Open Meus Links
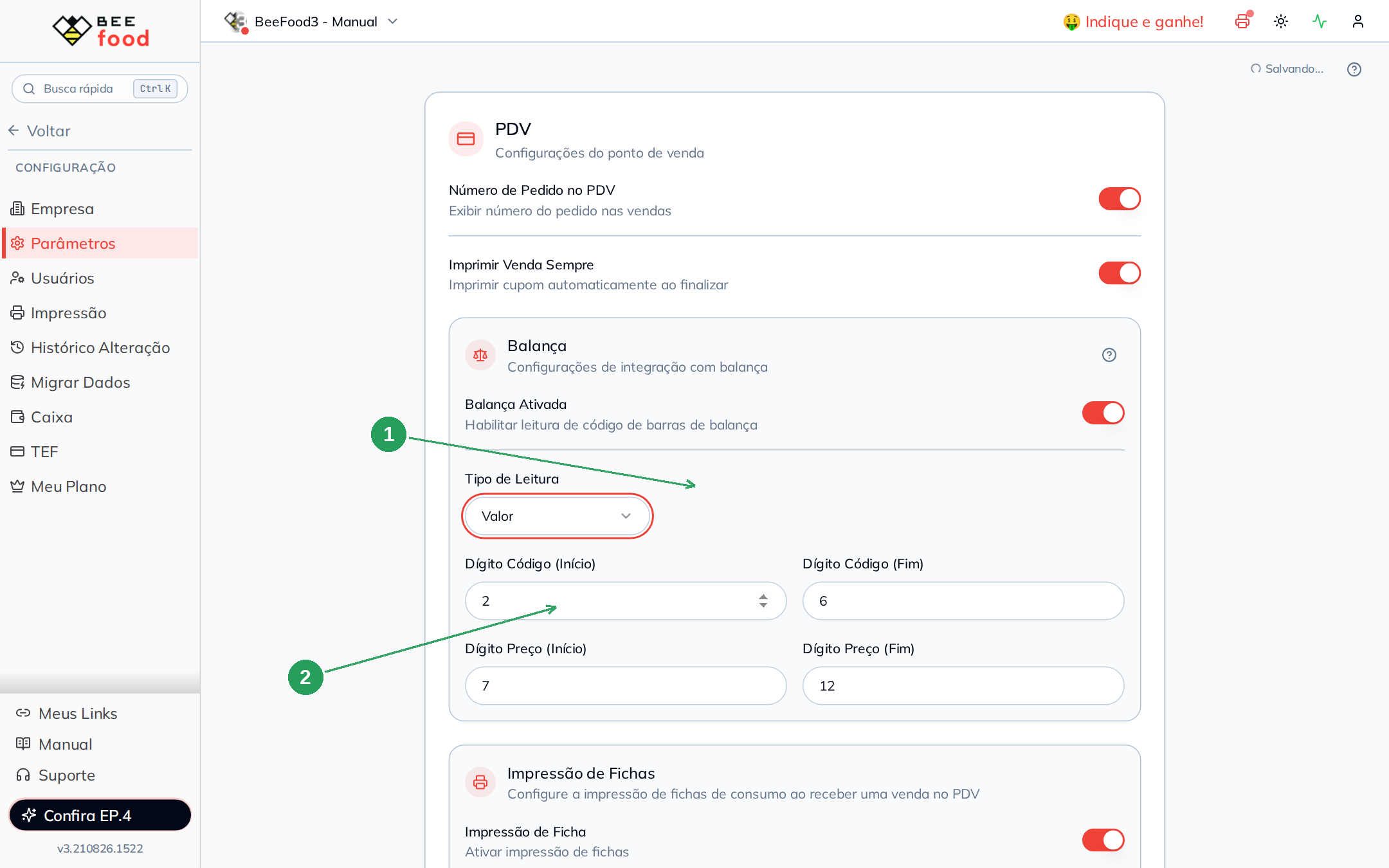The width and height of the screenshot is (1389, 868). click(x=67, y=714)
